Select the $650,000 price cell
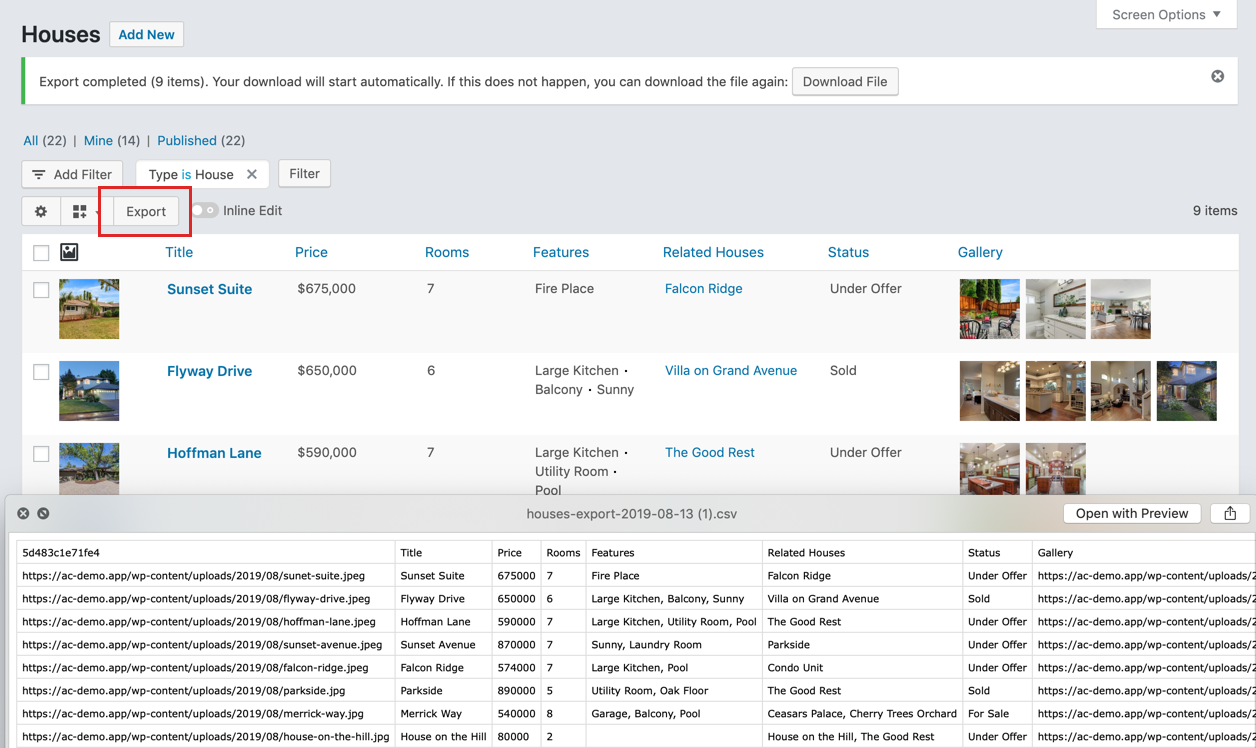This screenshot has height=748, width=1256. click(x=327, y=370)
